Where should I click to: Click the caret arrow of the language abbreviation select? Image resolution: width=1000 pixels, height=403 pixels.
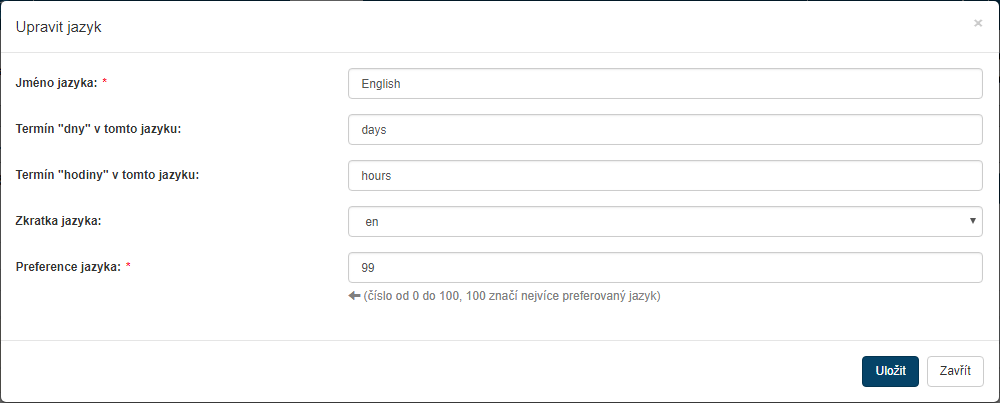point(973,221)
